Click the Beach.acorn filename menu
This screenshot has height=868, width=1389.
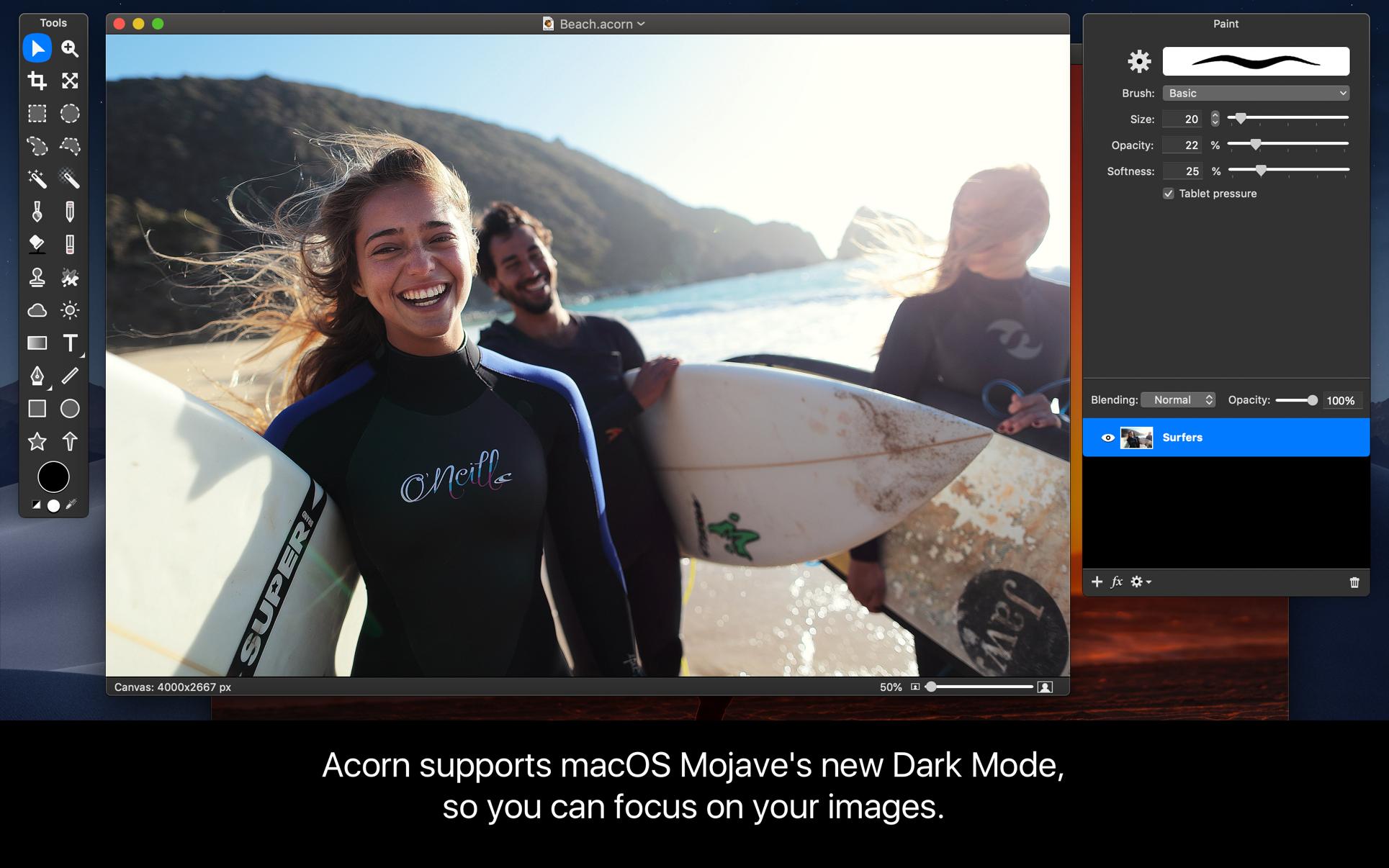[x=590, y=24]
